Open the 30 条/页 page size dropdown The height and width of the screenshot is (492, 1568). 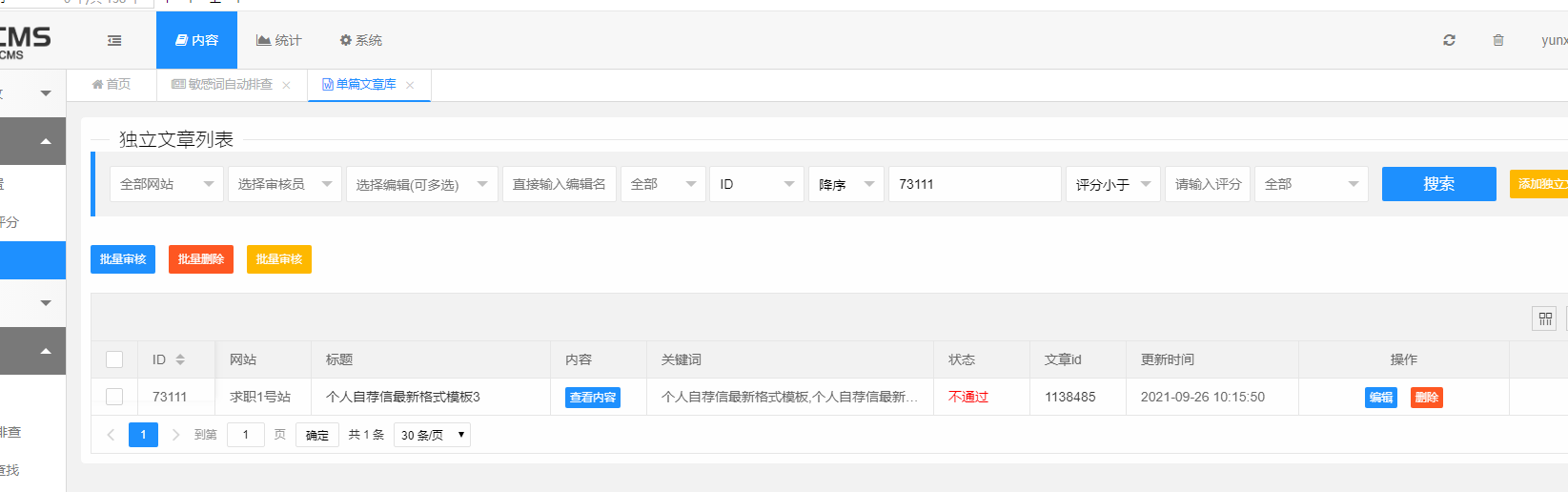433,435
